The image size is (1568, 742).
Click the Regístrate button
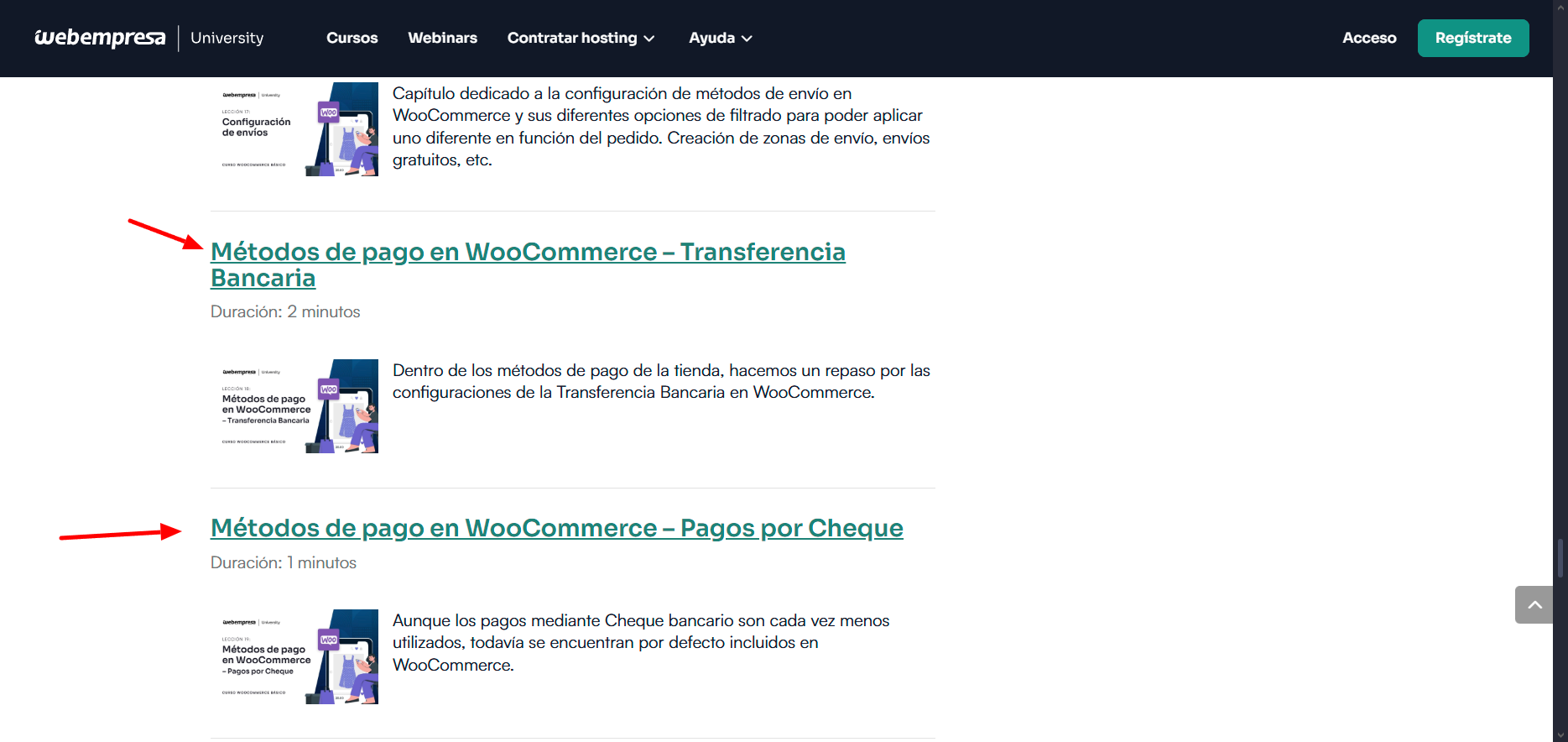coord(1473,38)
